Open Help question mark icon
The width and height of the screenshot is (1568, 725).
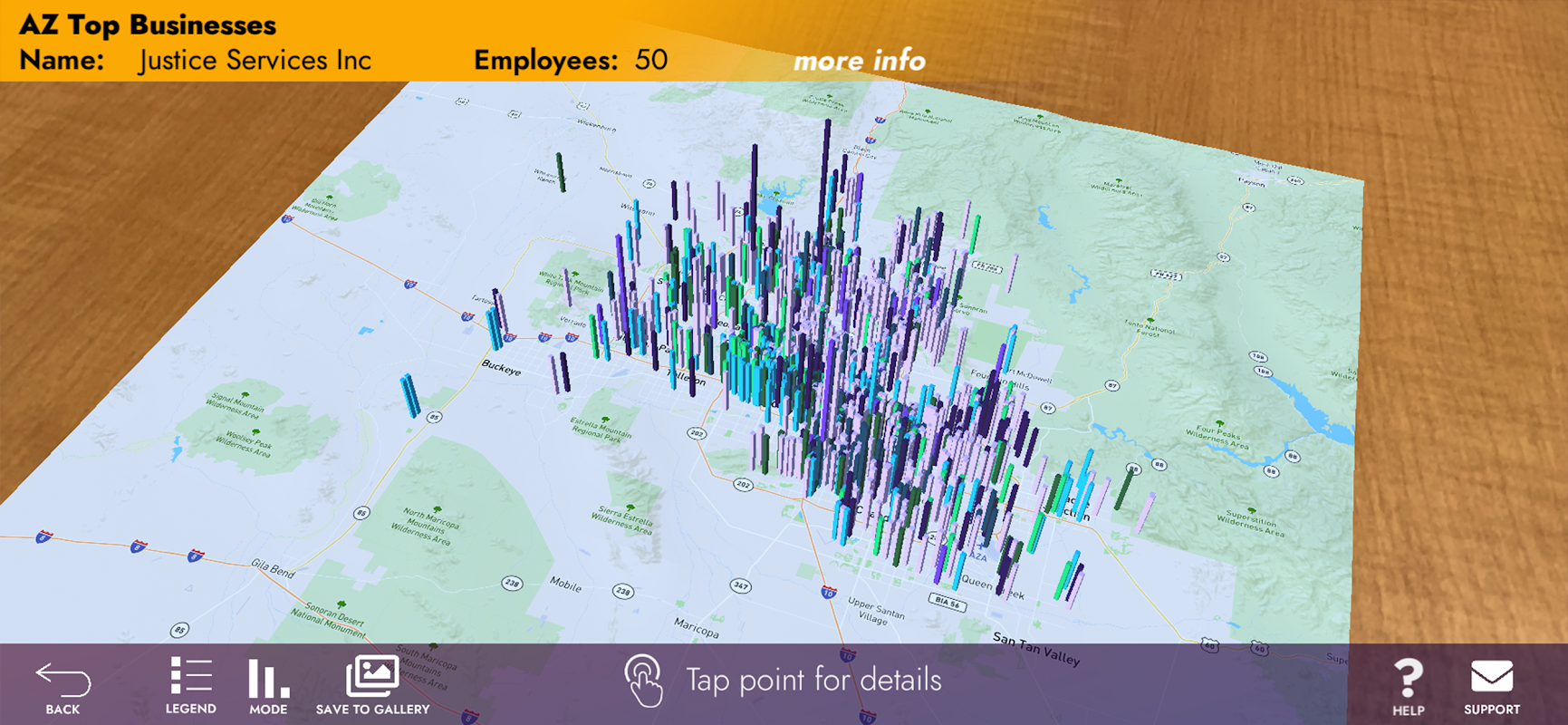click(x=1408, y=679)
